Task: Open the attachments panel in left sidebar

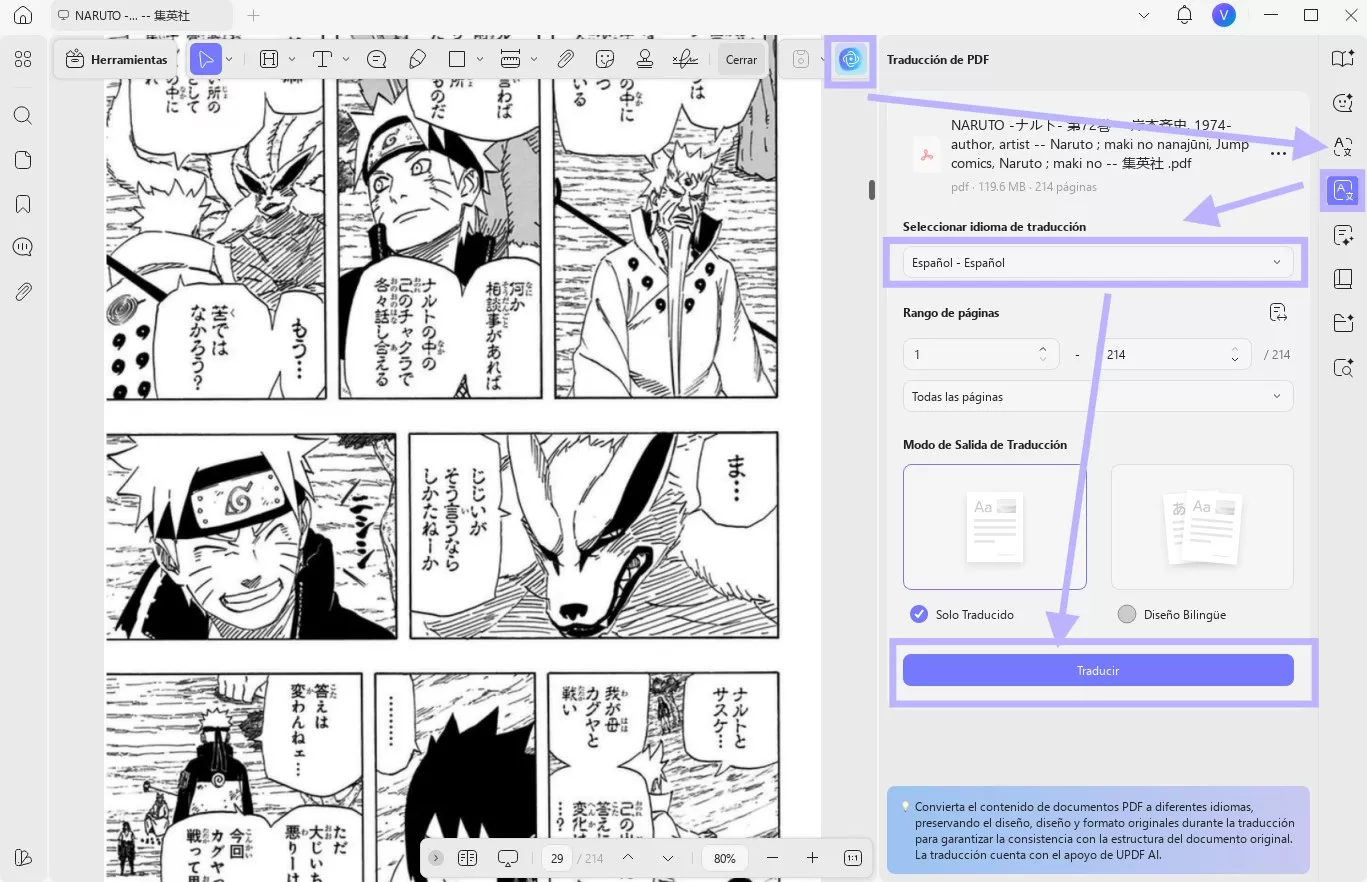Action: [23, 292]
